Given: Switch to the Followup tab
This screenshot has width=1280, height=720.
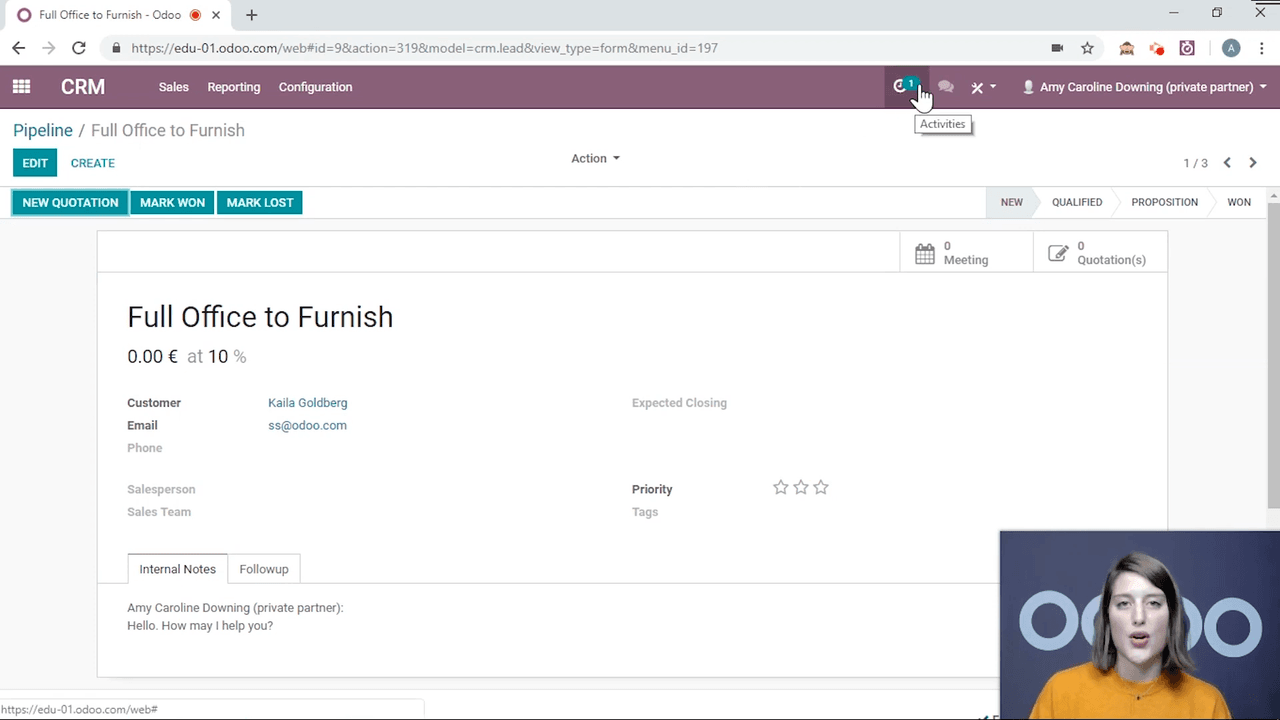Looking at the screenshot, I should click(264, 569).
